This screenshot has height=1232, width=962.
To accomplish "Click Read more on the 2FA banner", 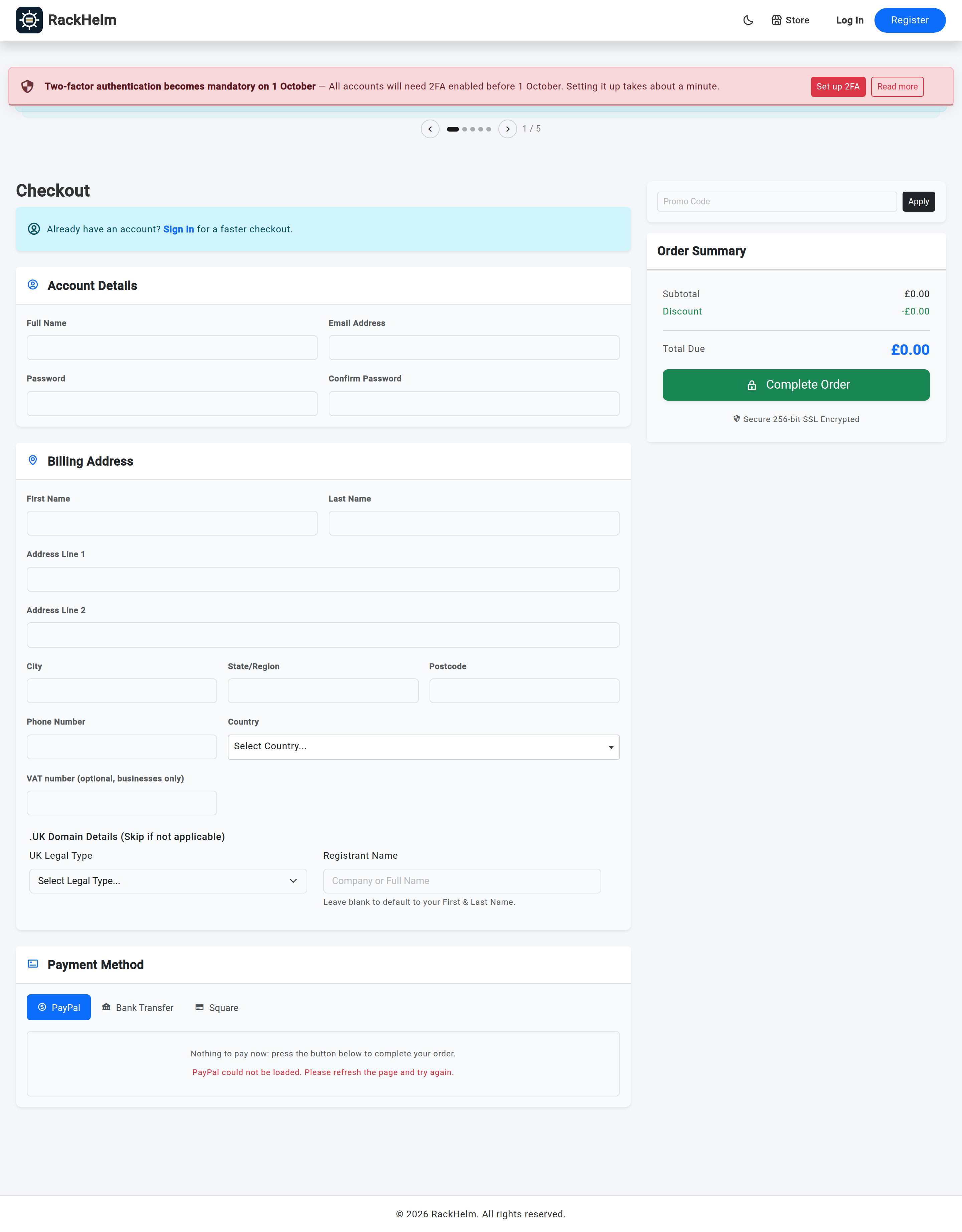I will click(897, 86).
